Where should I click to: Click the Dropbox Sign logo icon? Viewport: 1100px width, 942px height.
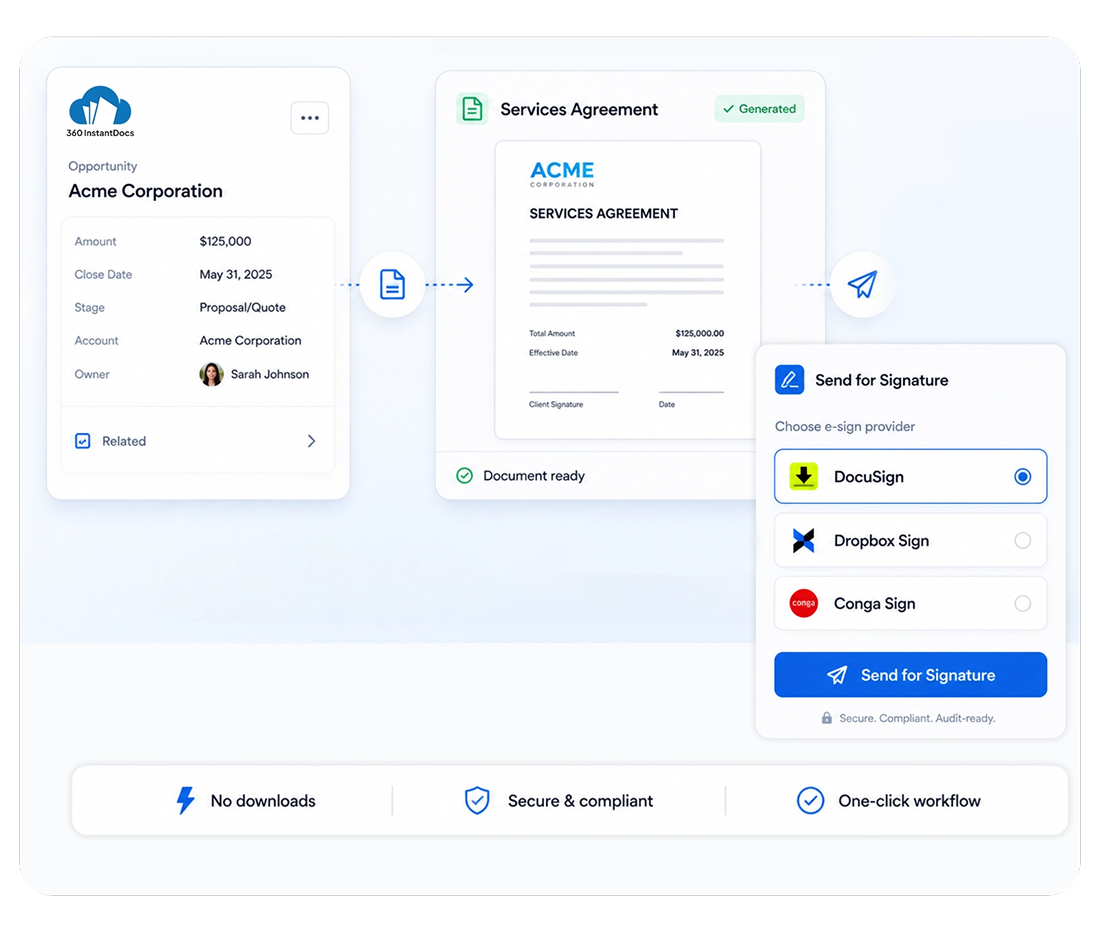804,540
